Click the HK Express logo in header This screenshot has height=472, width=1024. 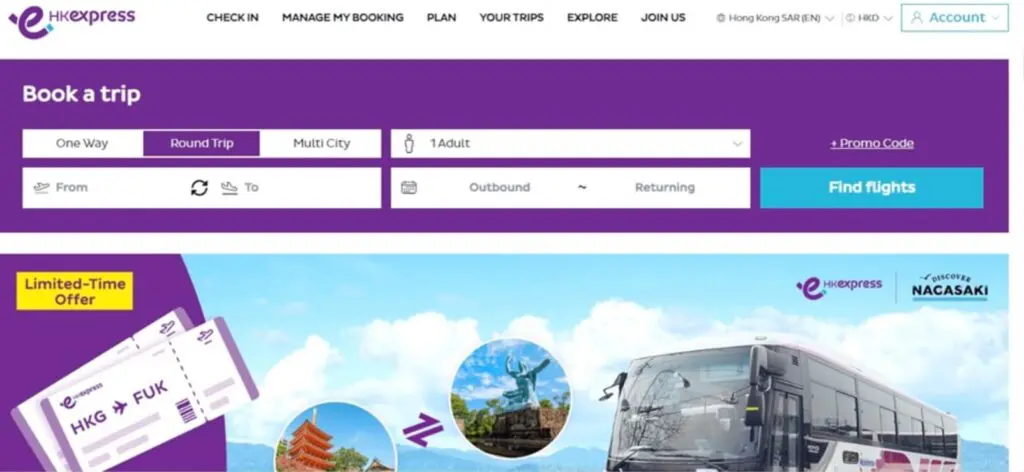71,20
